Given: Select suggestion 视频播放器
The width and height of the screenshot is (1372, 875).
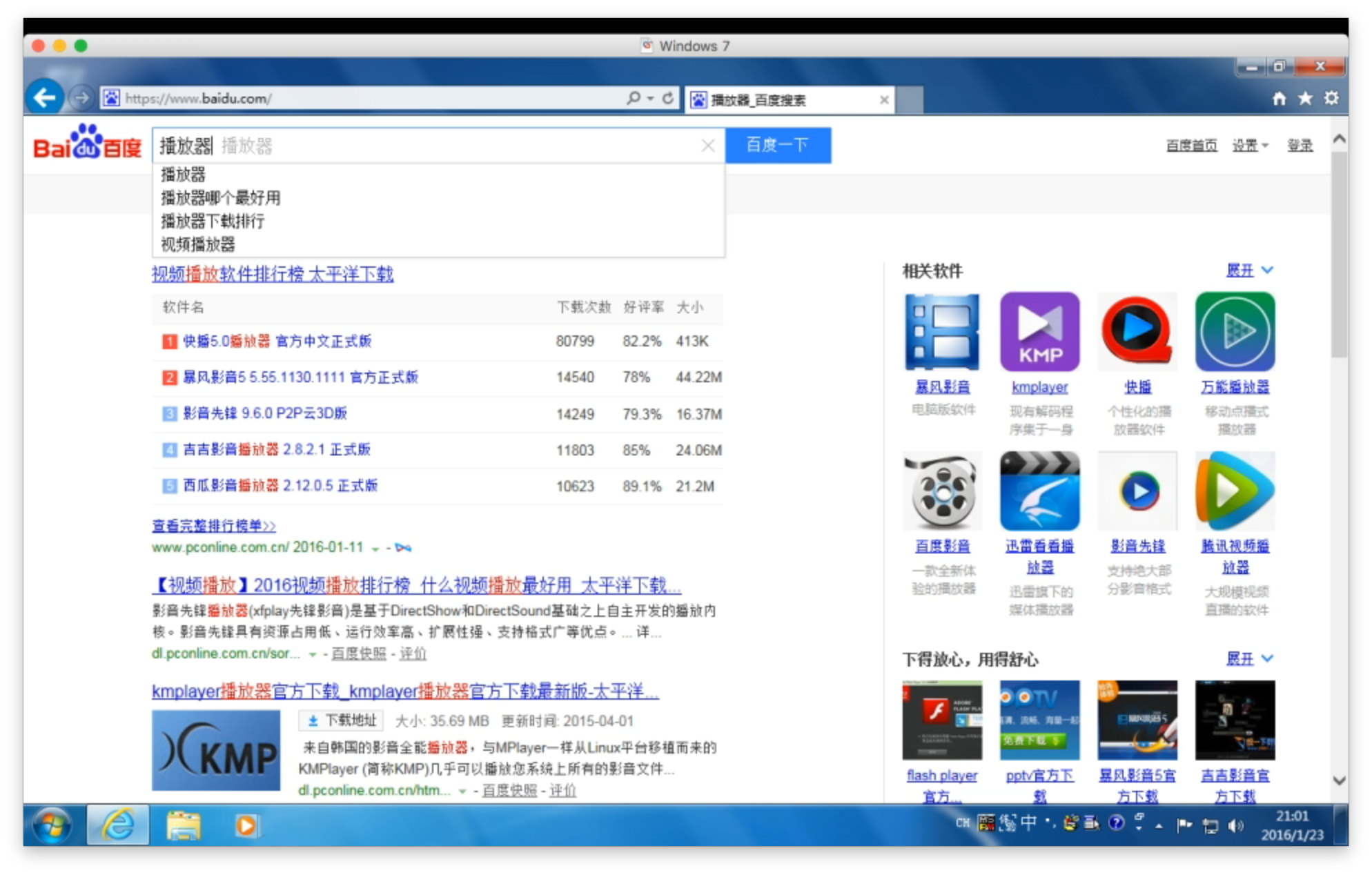Looking at the screenshot, I should pyautogui.click(x=197, y=244).
